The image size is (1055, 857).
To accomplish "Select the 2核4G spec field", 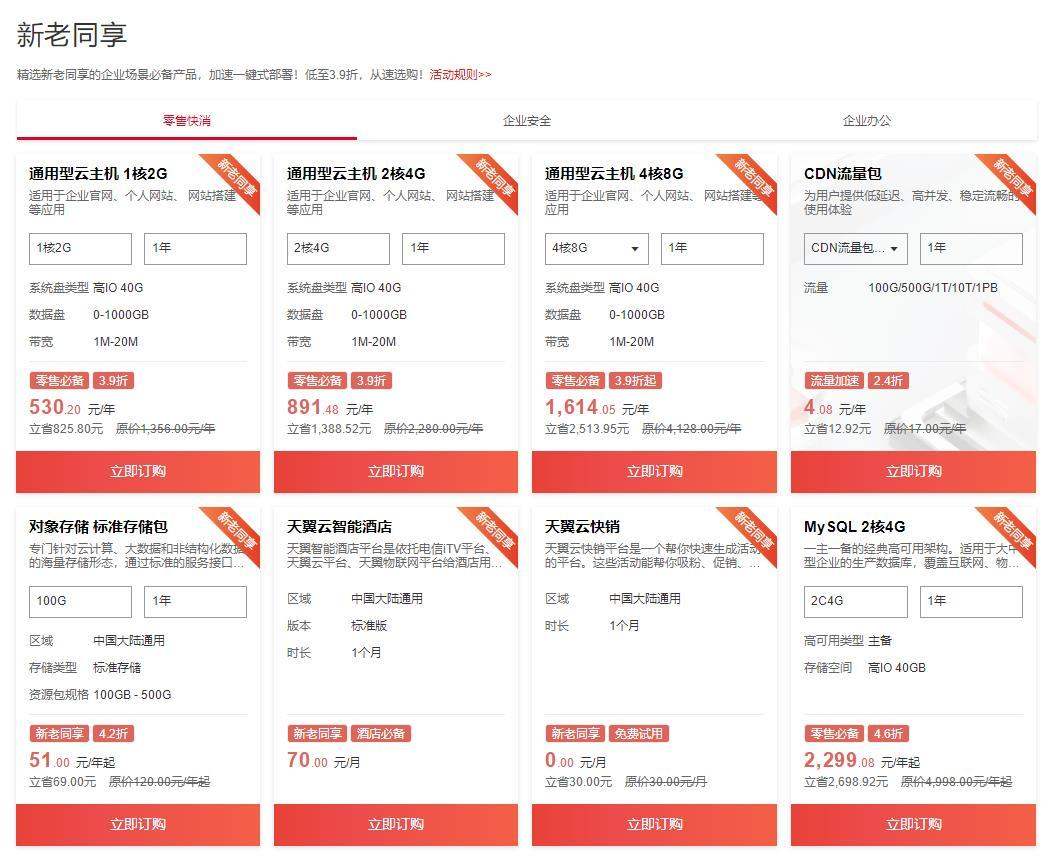I will pos(338,248).
